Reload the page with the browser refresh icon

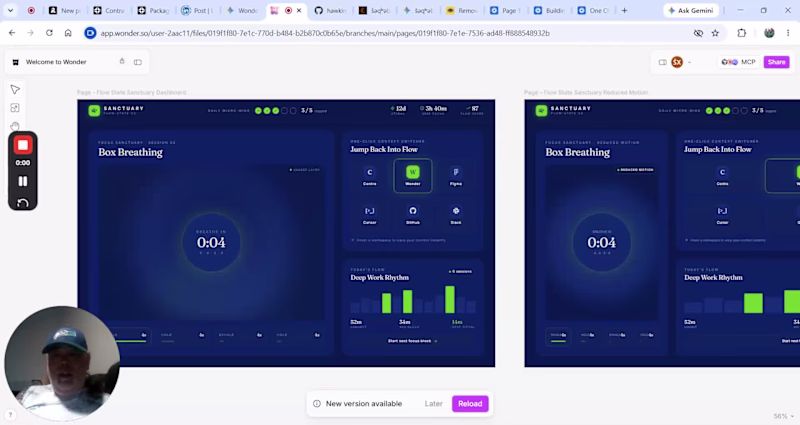[49, 33]
